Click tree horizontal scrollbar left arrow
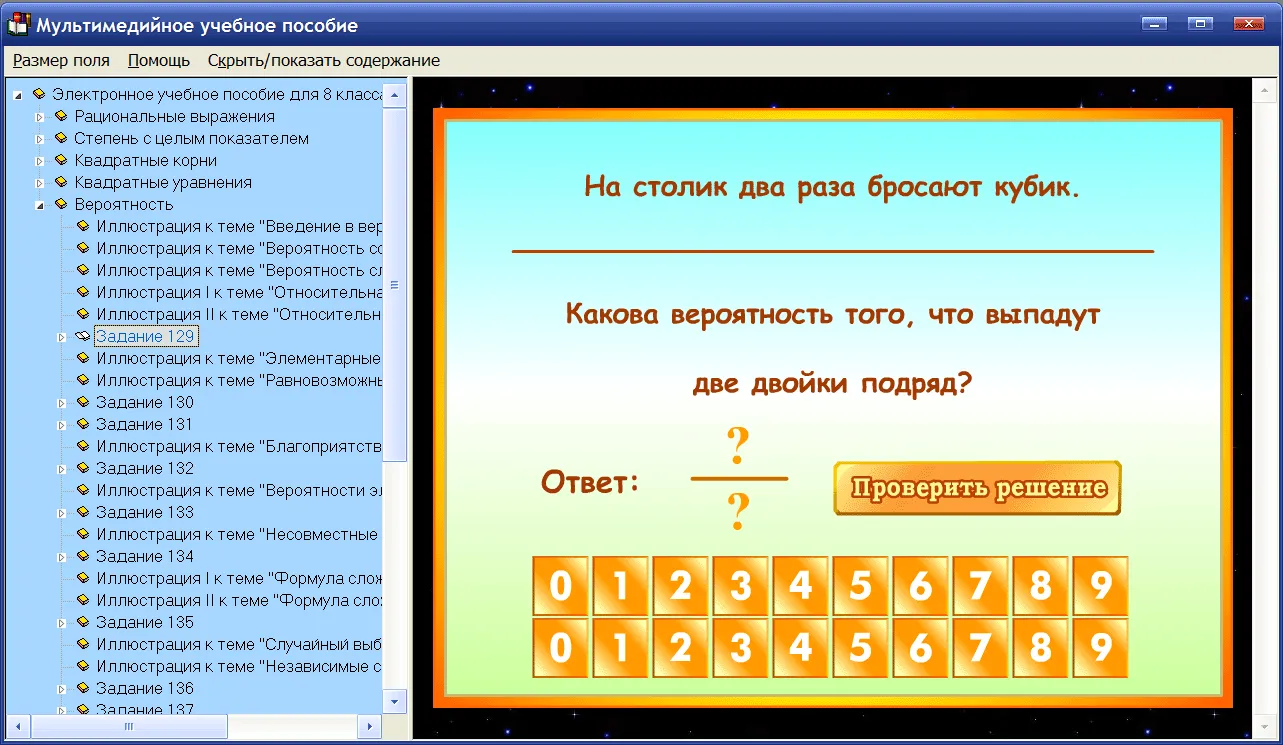The image size is (1283, 745). click(x=19, y=727)
